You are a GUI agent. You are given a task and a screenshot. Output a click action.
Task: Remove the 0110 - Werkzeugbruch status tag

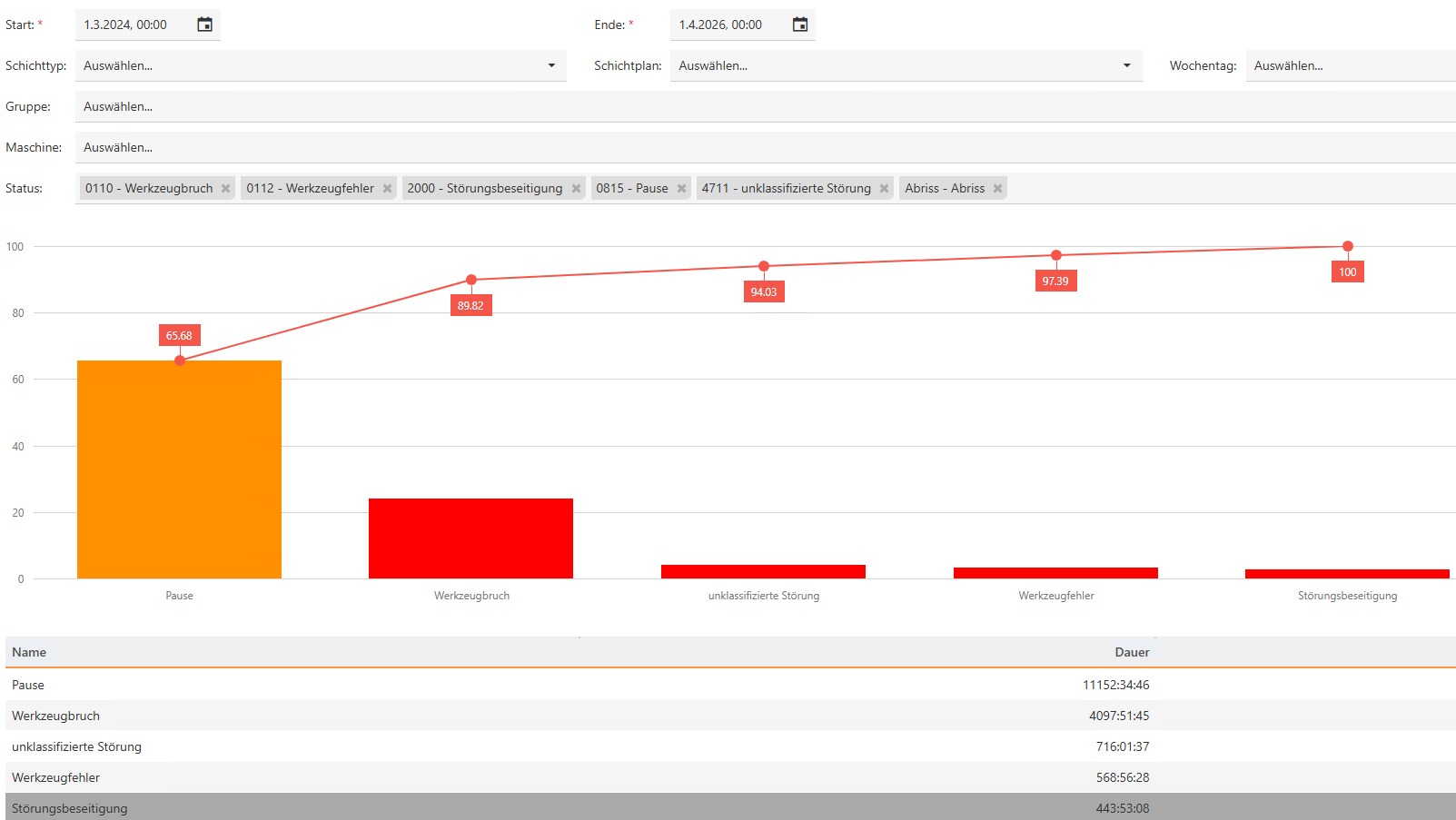[x=226, y=189]
